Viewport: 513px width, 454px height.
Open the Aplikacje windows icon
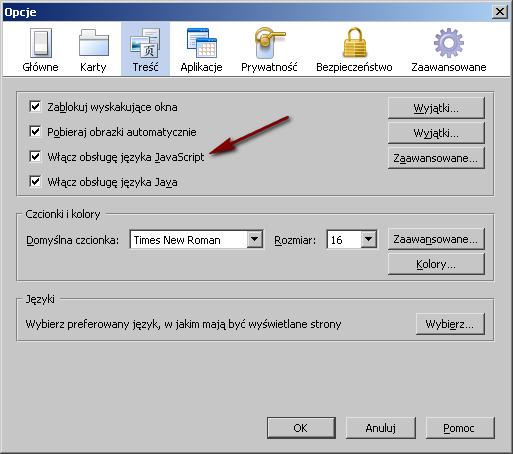click(x=202, y=43)
